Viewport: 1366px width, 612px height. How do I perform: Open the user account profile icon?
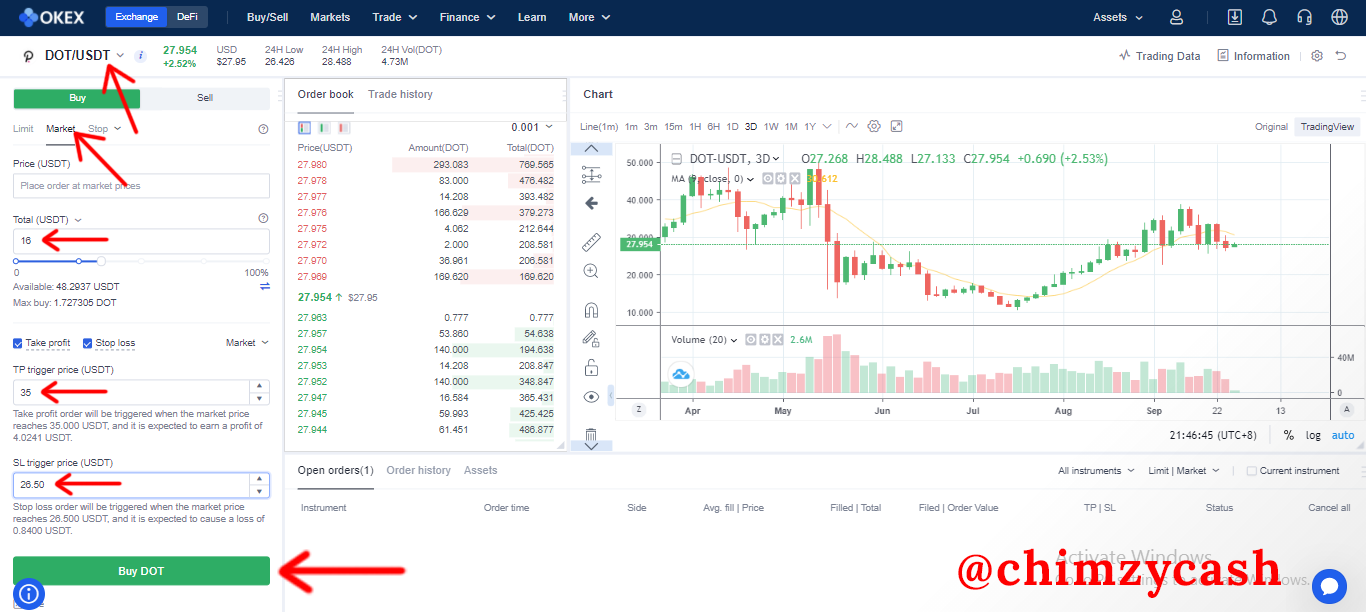click(x=1176, y=17)
